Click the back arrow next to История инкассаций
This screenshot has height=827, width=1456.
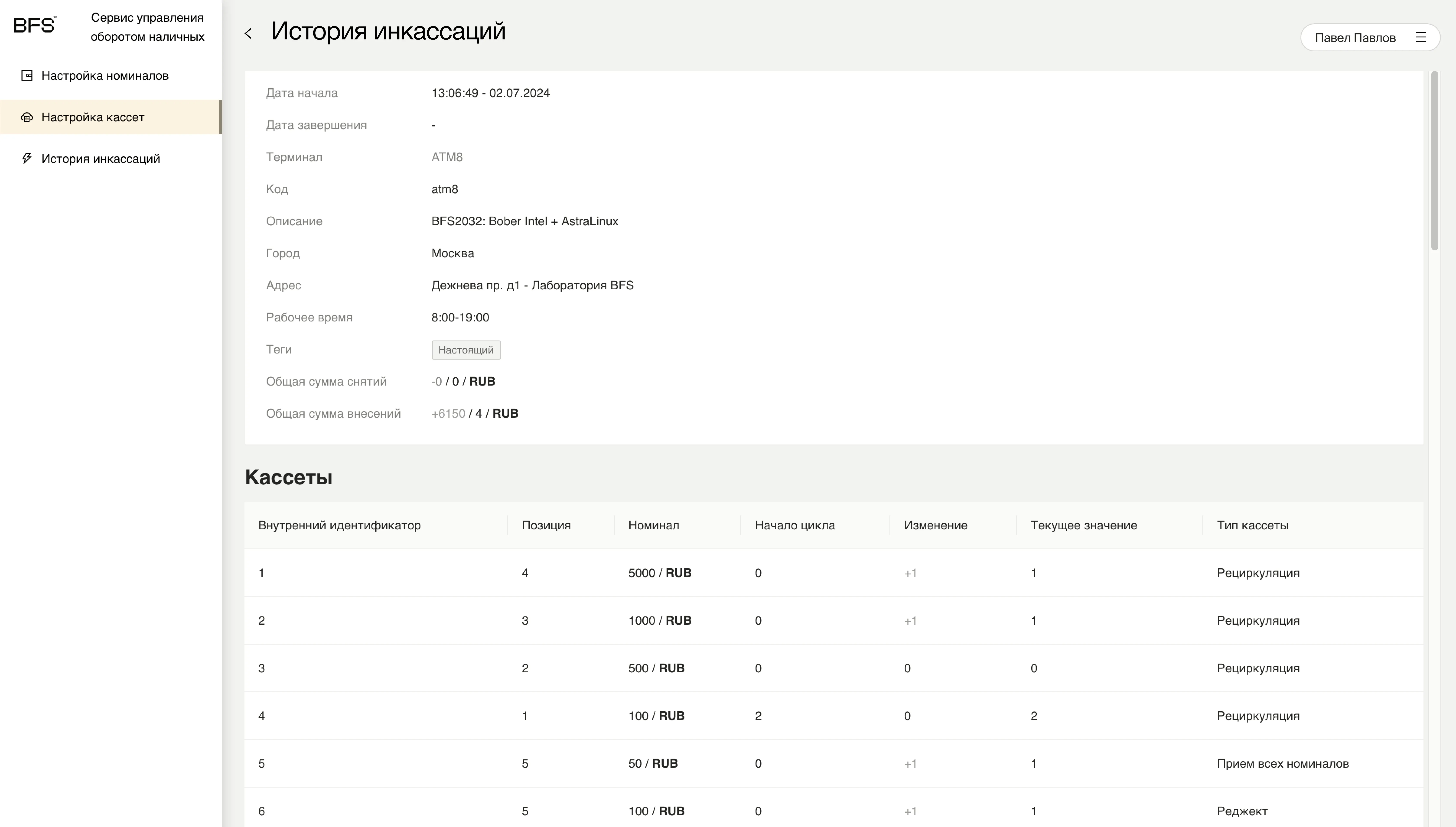point(248,34)
